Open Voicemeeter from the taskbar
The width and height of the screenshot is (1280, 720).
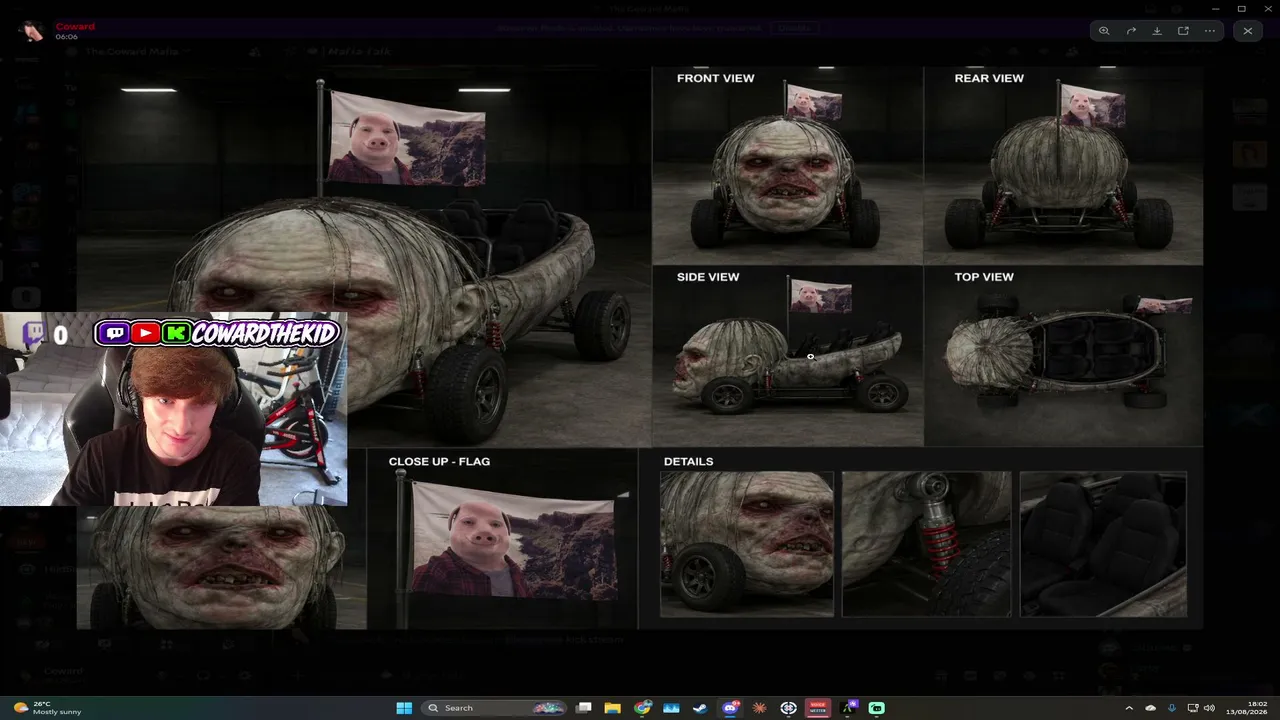(x=818, y=708)
